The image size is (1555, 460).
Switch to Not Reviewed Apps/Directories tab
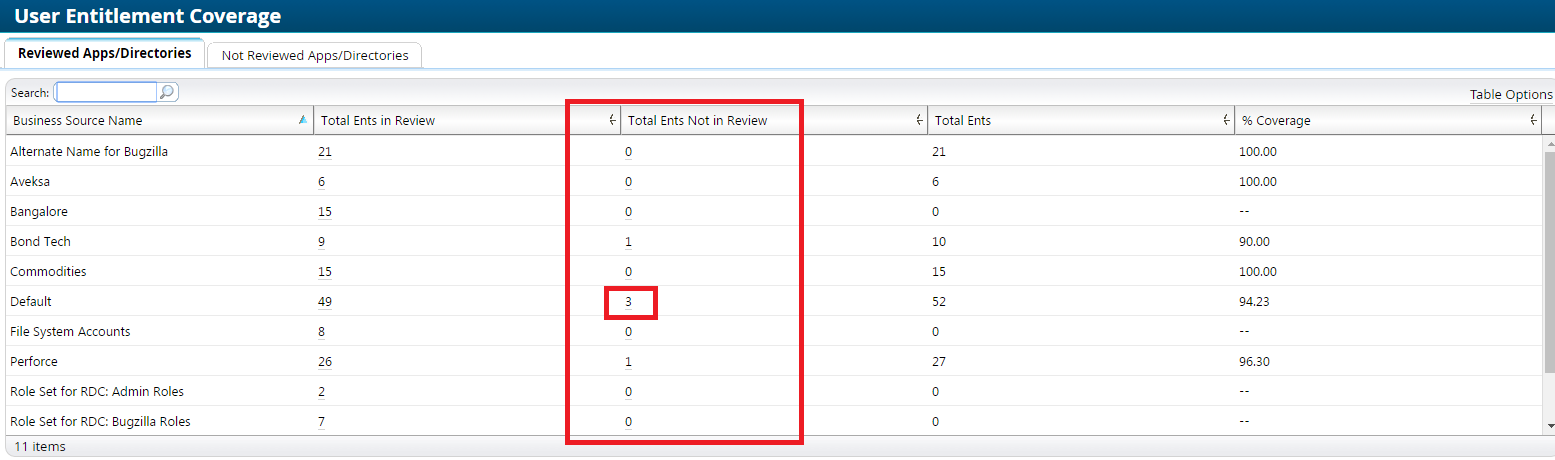pyautogui.click(x=315, y=55)
